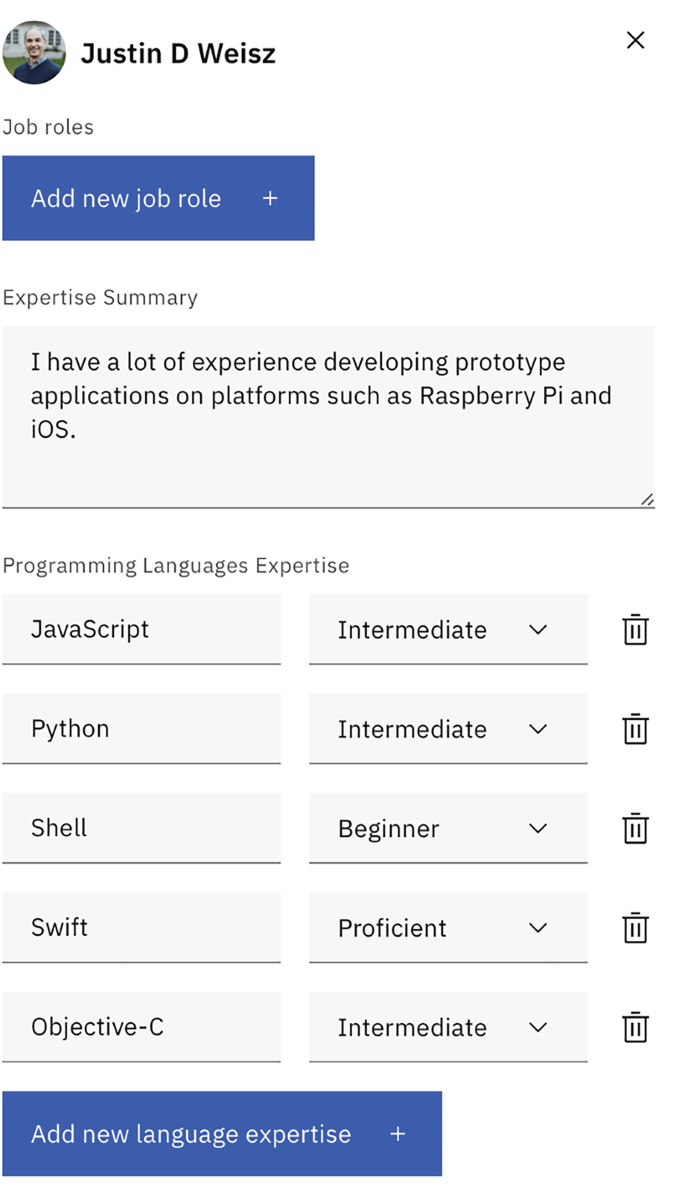Click the Shell language name field

[x=141, y=828]
